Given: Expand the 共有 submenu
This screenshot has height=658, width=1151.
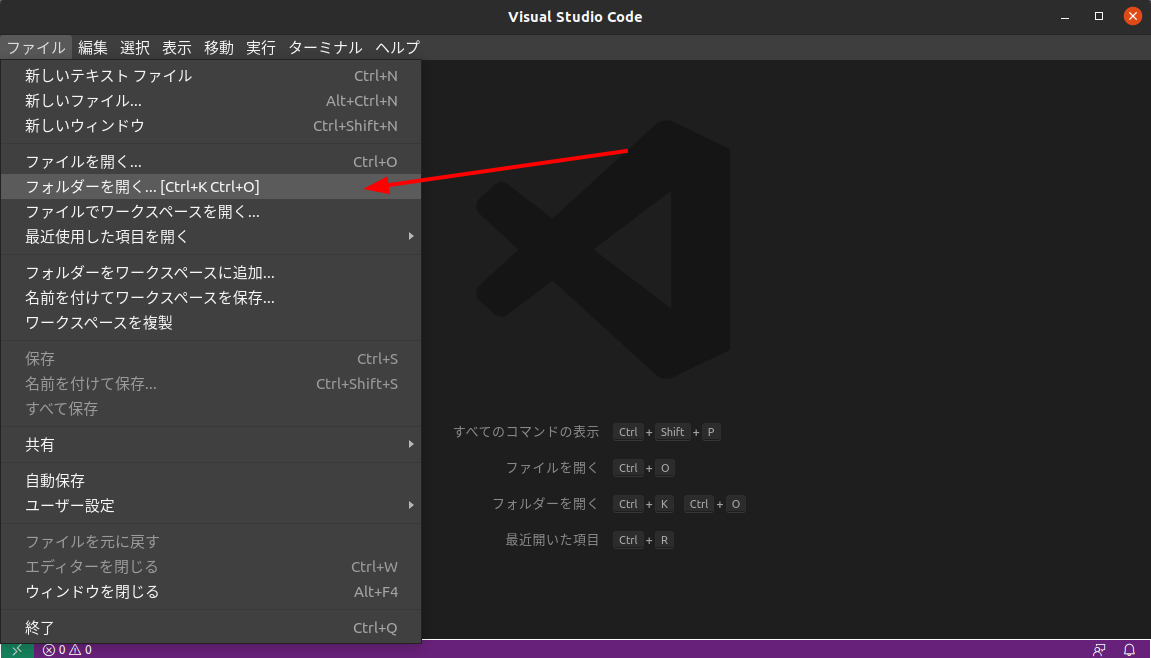Looking at the screenshot, I should click(211, 444).
